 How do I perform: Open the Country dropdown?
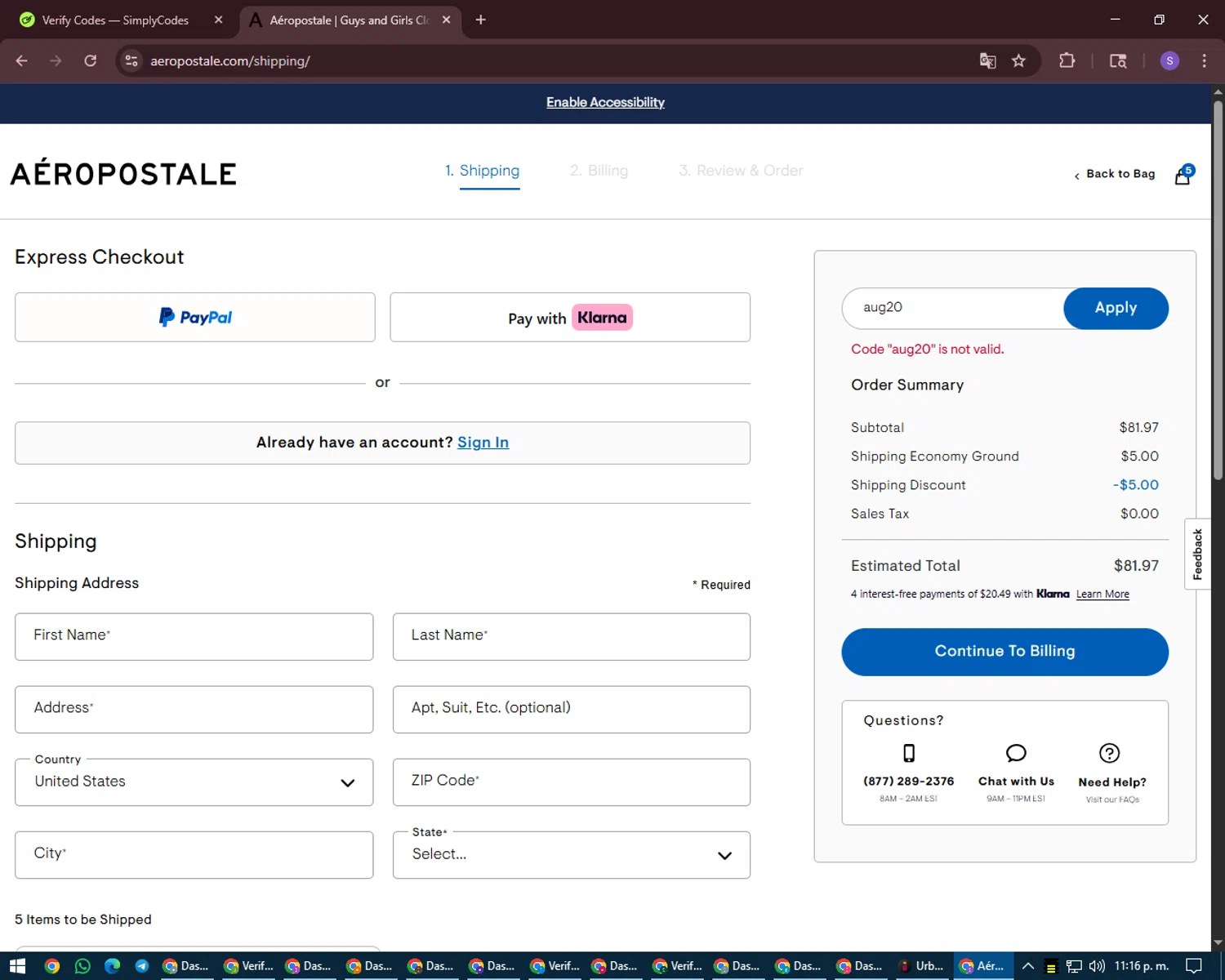(x=194, y=782)
